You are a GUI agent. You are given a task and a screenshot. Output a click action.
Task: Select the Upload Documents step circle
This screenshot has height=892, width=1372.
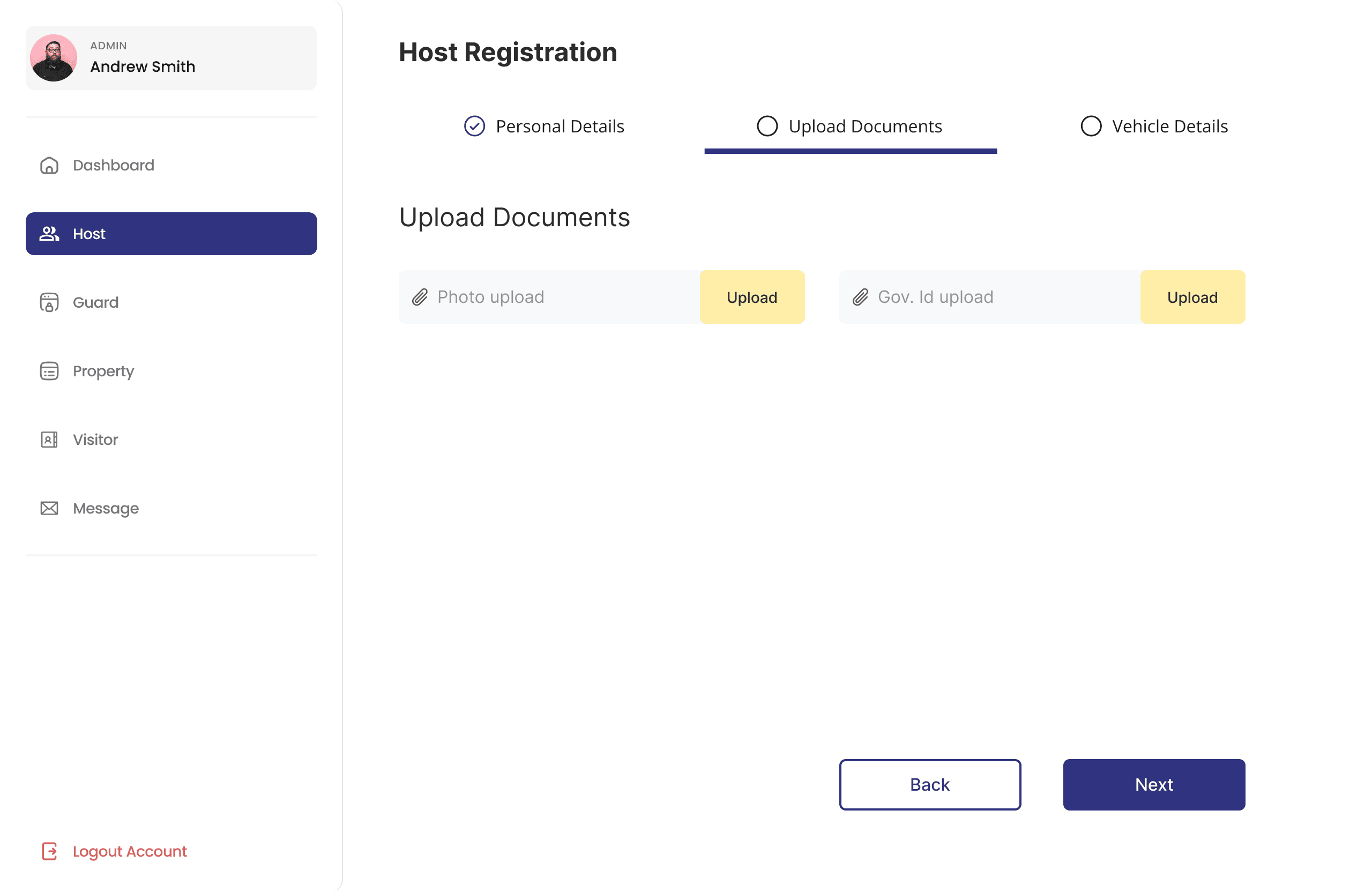pyautogui.click(x=767, y=127)
